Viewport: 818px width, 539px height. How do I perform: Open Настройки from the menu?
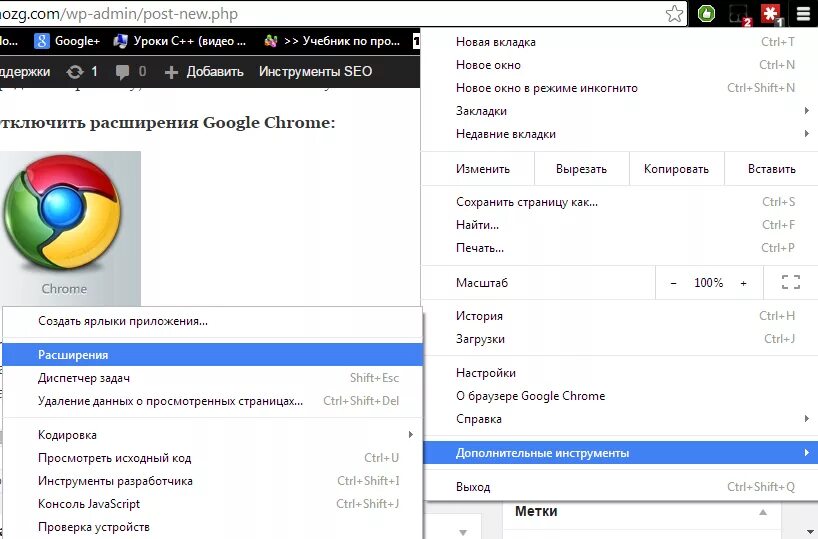[x=620, y=373]
